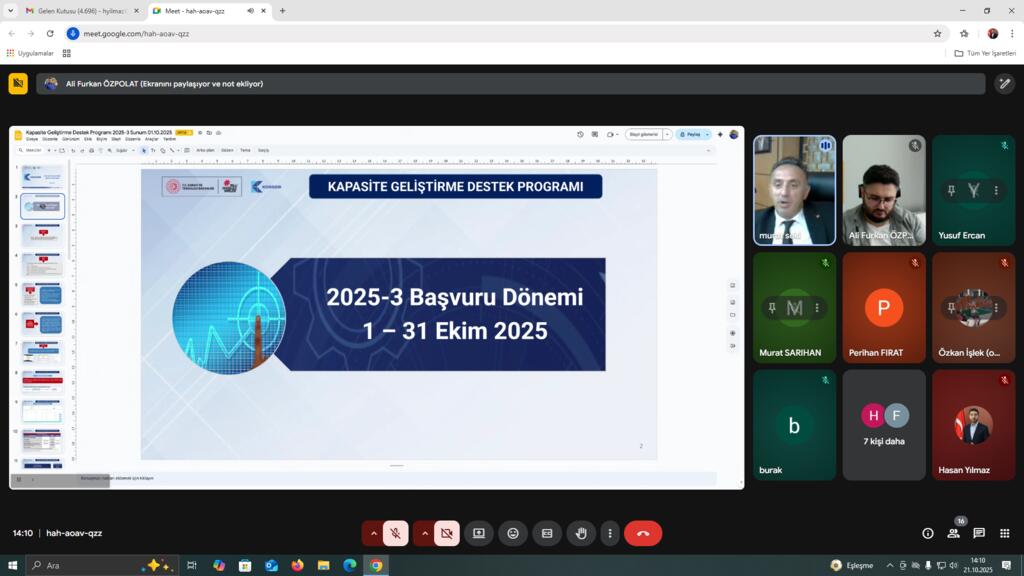Open more options three-dot menu in Meet
The height and width of the screenshot is (576, 1024).
(x=610, y=533)
